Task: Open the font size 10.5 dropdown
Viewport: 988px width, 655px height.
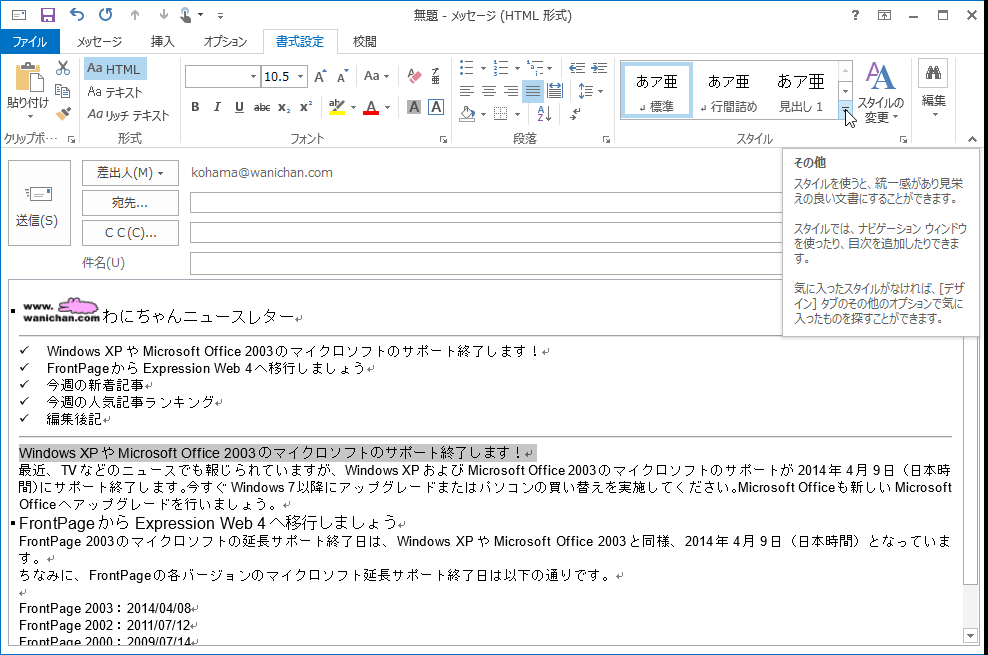Action: point(301,76)
